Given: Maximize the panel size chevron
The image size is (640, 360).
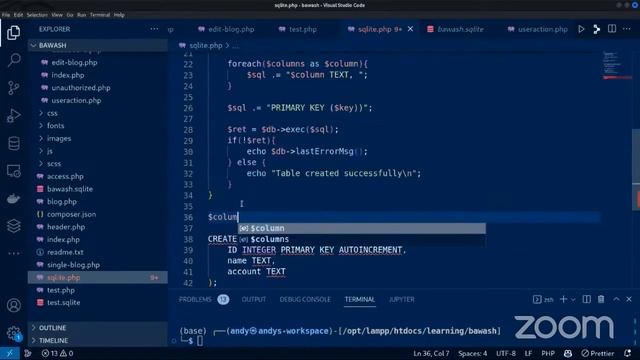Looking at the screenshot, I should [x=616, y=299].
